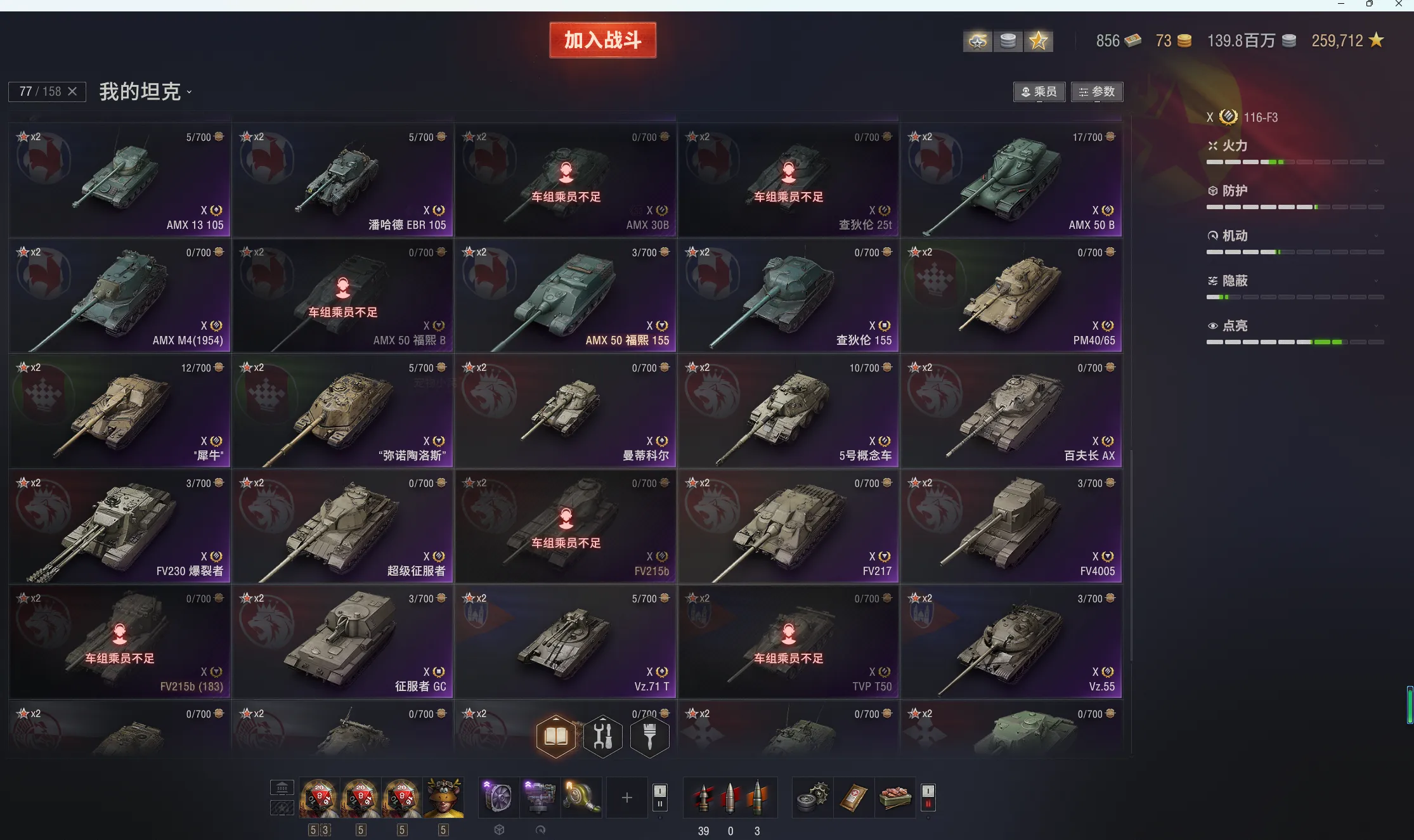1414x840 pixels.
Task: Select the AMX 50 B tank card
Action: pos(1011,180)
